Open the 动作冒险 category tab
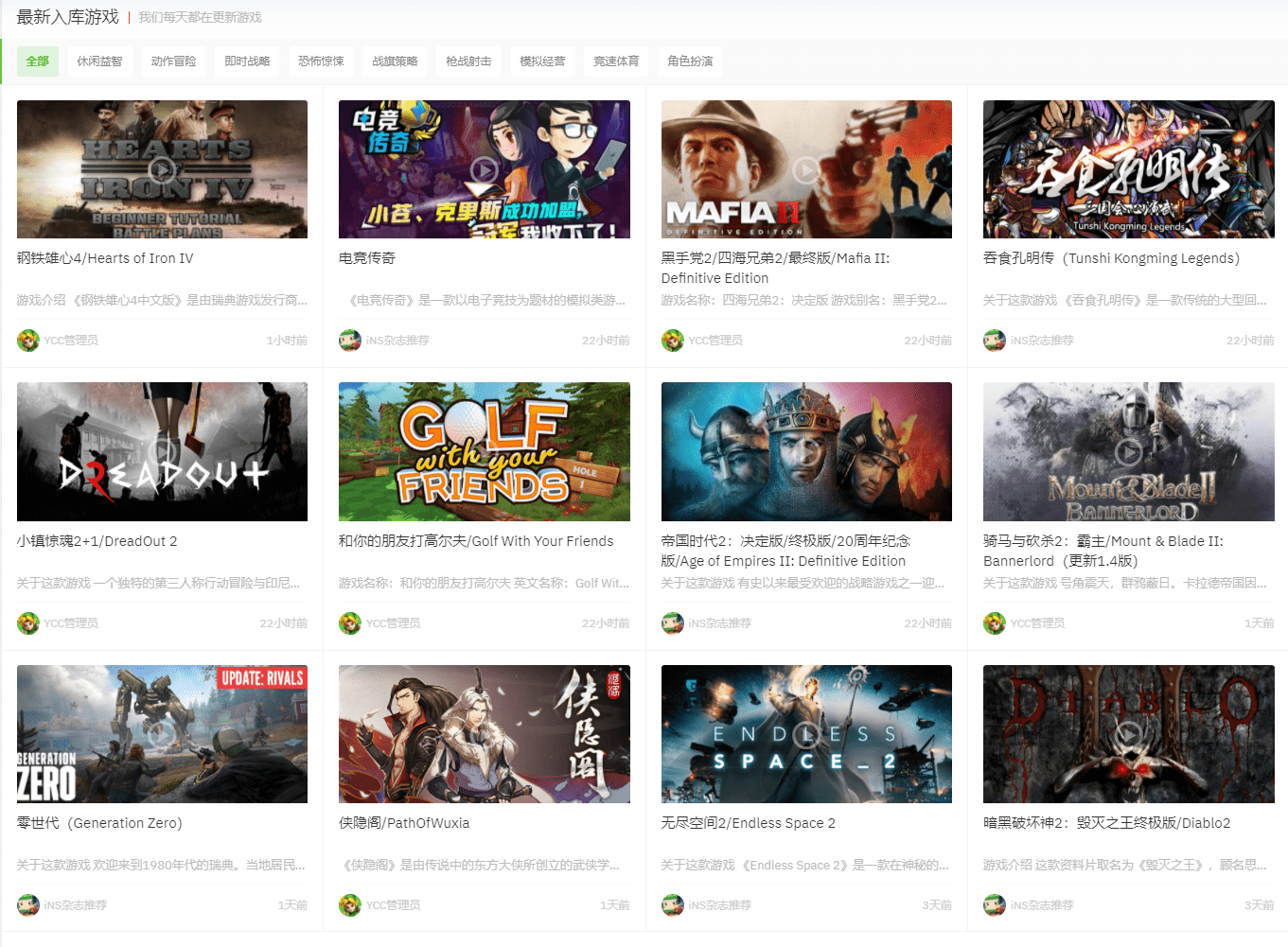1288x947 pixels. tap(173, 61)
